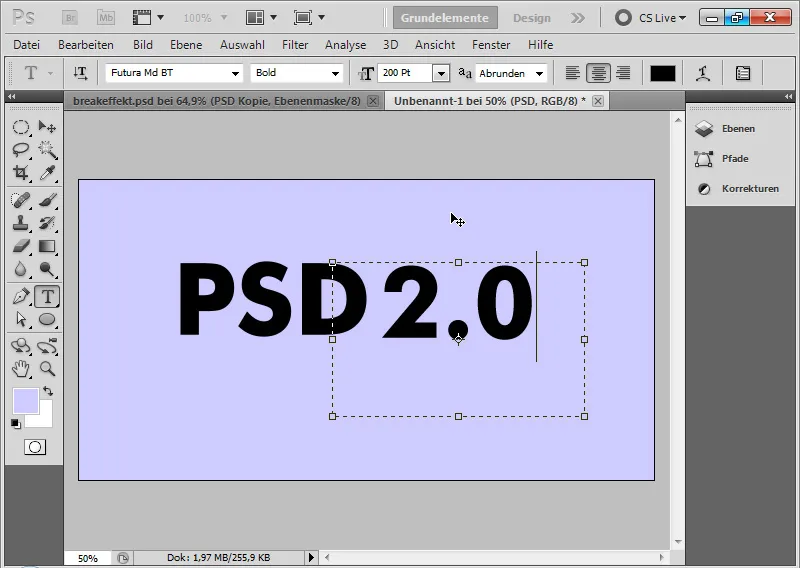Screen dimensions: 800x568
Task: Select the Horizontal Type tool
Action: [x=47, y=297]
